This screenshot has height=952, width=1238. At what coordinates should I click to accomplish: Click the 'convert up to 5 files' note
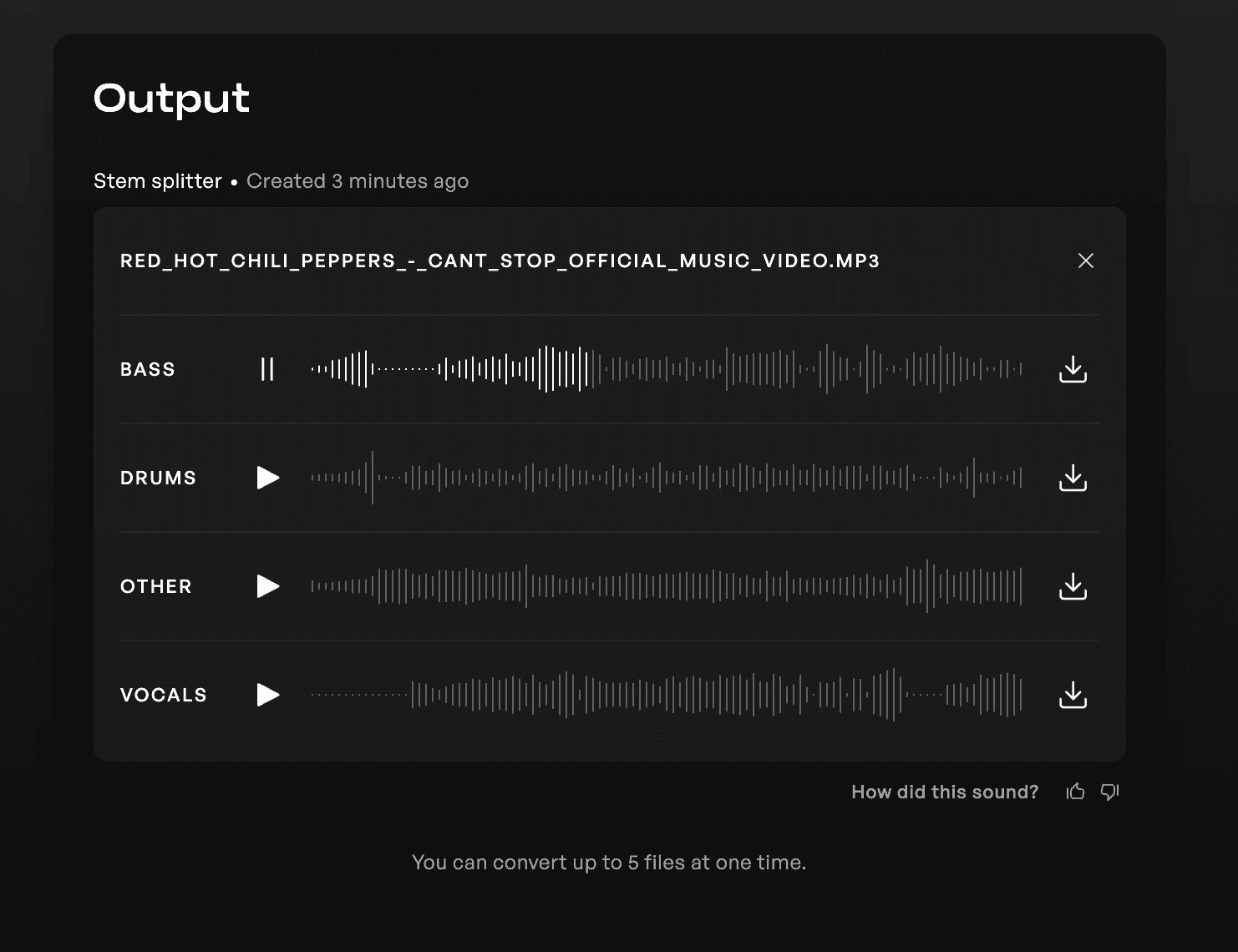(x=609, y=863)
